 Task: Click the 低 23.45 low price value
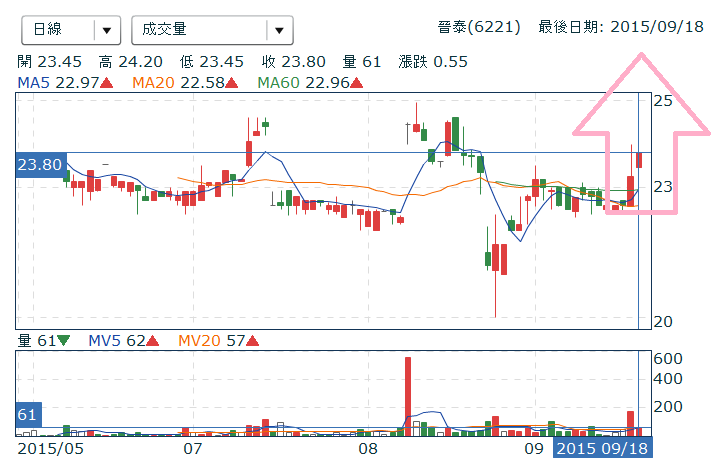pyautogui.click(x=212, y=62)
